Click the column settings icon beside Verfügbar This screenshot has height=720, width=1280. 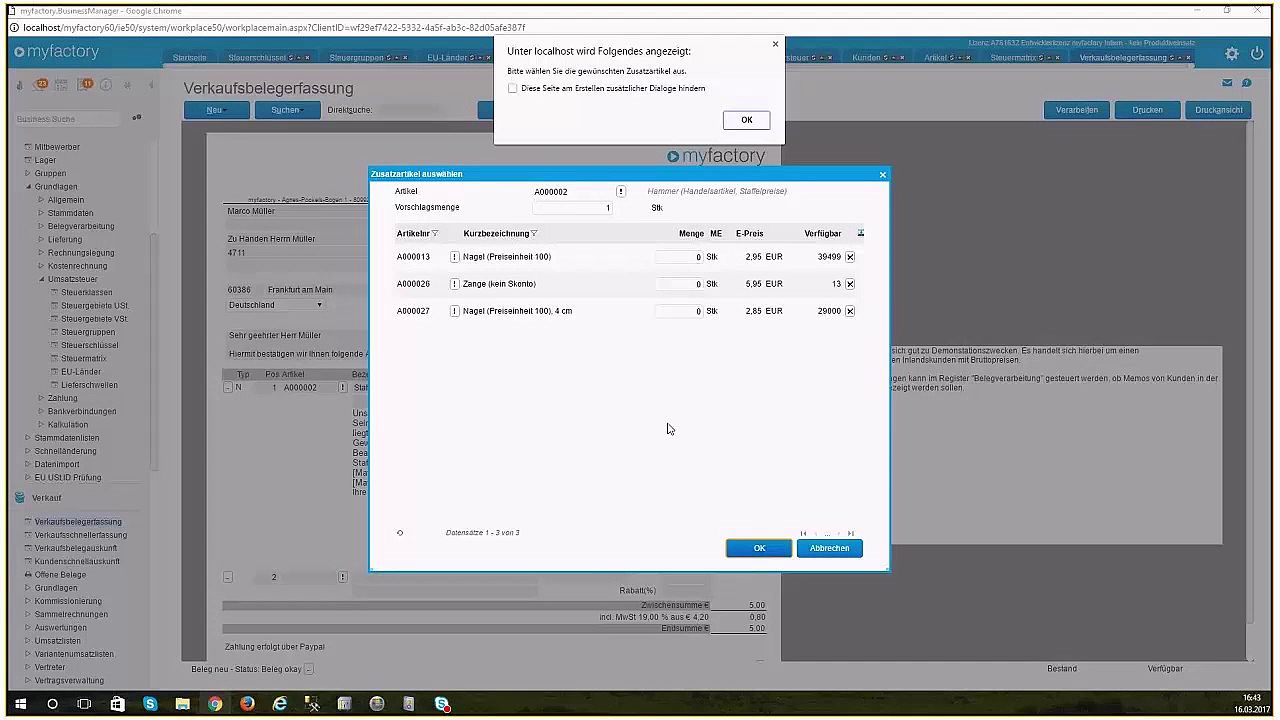tap(860, 233)
